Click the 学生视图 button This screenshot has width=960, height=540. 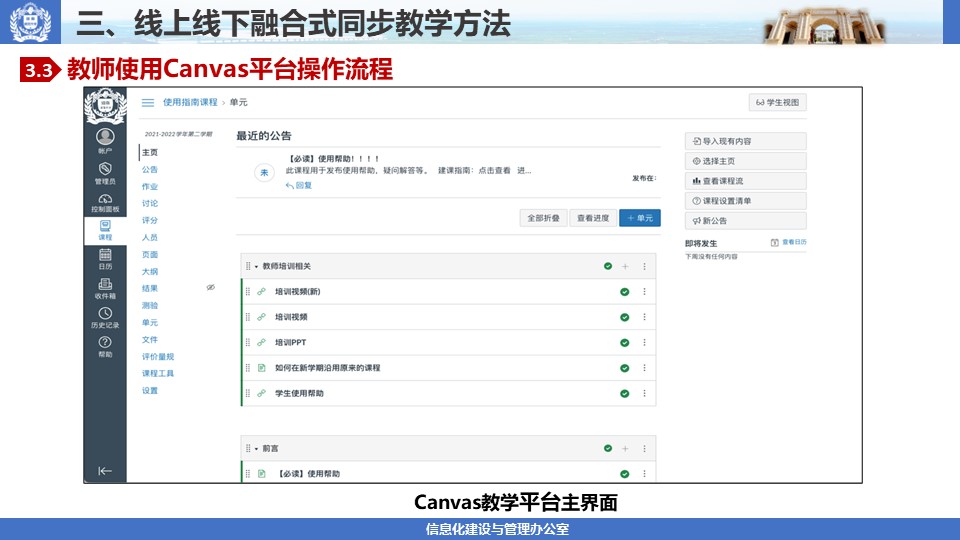coord(778,102)
